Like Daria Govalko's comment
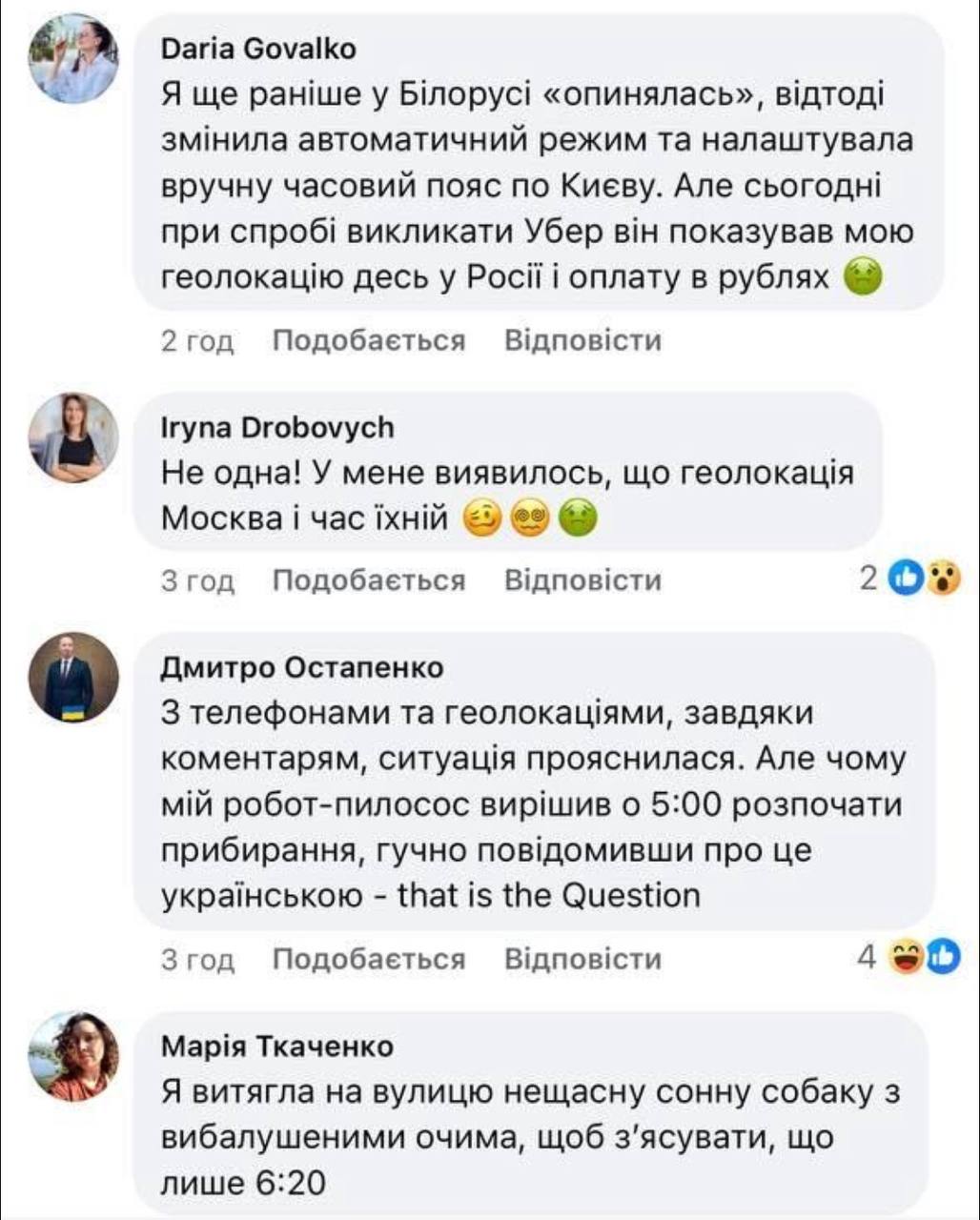This screenshot has width=980, height=1220. point(369,340)
